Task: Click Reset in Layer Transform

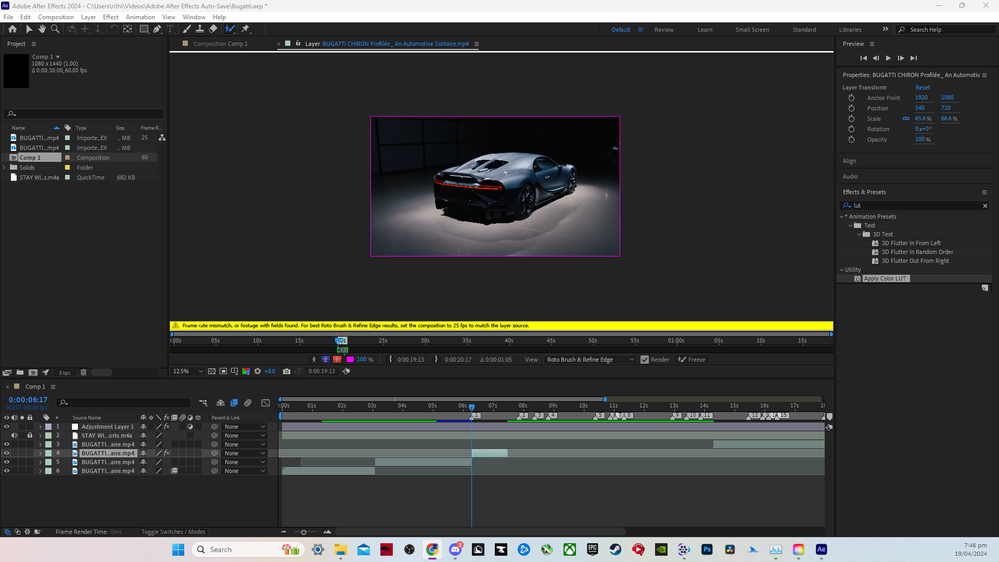Action: (x=923, y=87)
